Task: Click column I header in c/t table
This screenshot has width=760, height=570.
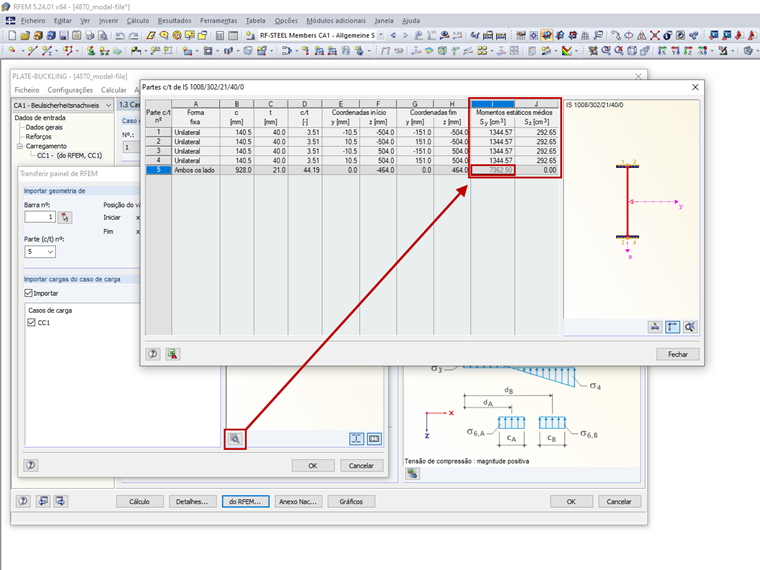Action: click(x=492, y=104)
